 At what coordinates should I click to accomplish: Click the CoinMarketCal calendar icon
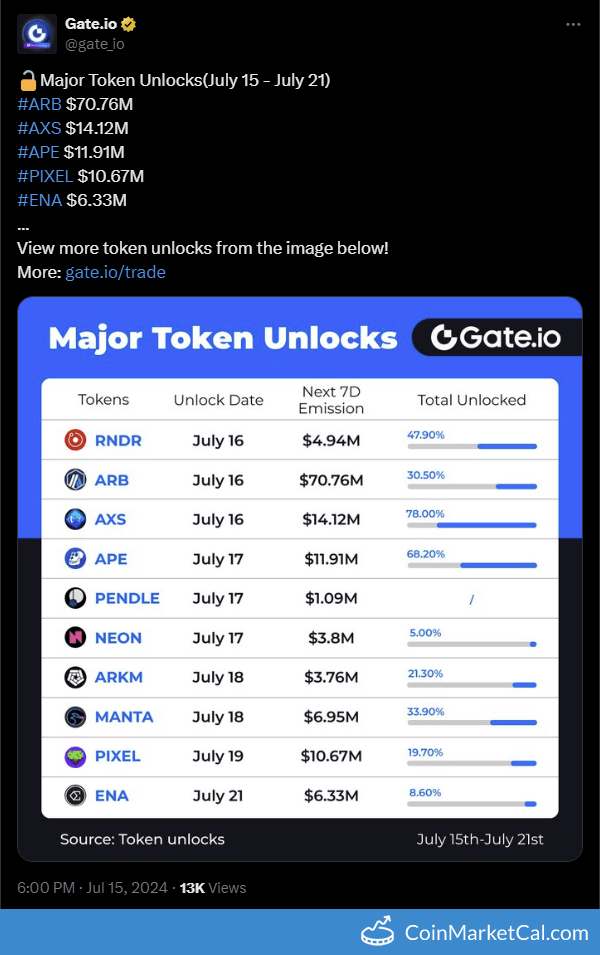tap(378, 929)
